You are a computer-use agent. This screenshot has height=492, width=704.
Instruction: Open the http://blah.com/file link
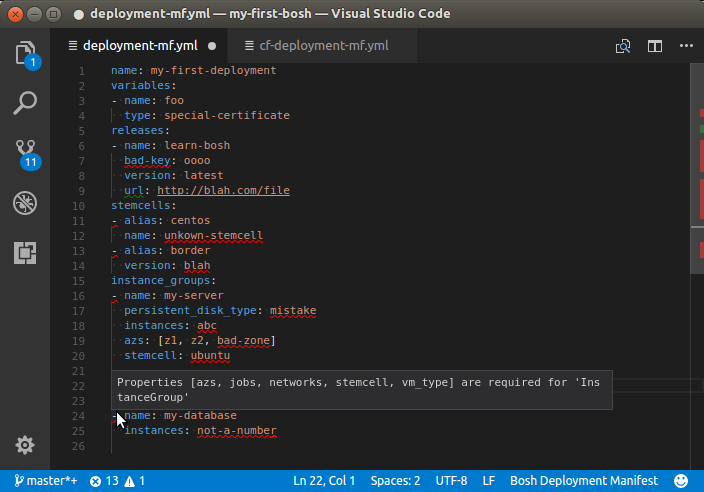coord(223,190)
